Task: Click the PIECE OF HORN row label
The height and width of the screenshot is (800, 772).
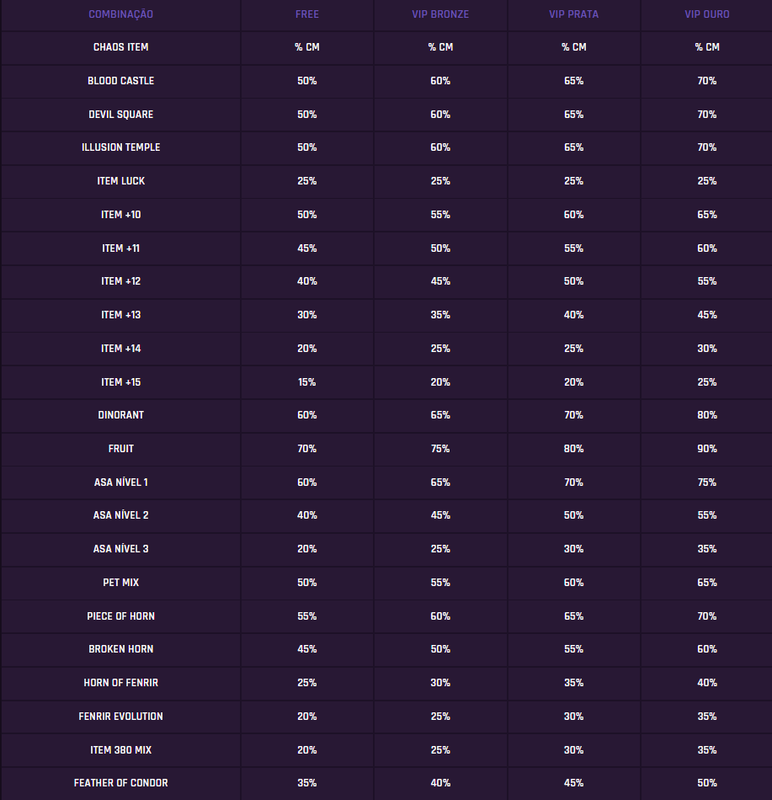Action: click(121, 616)
